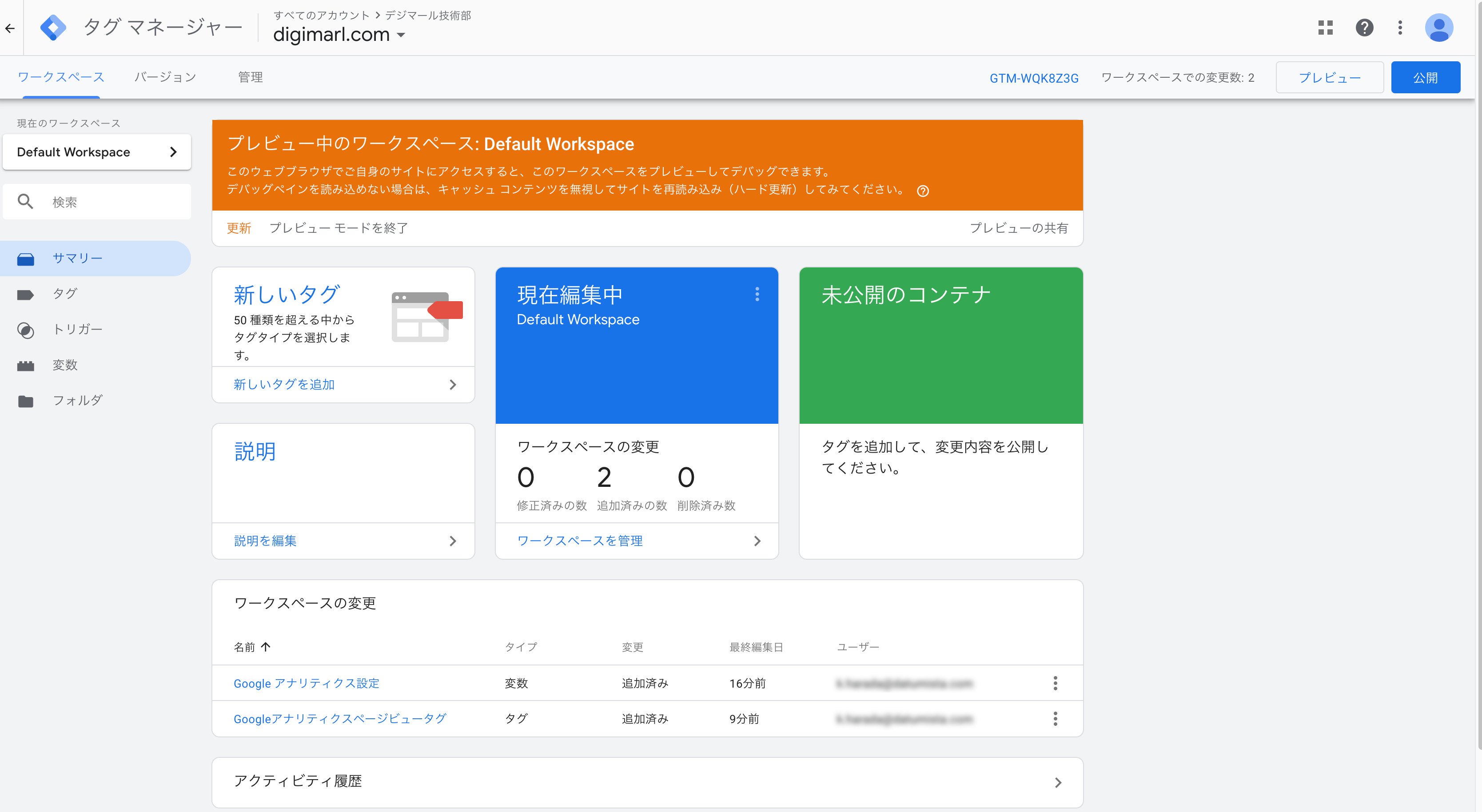Open the digimarl.com container dropdown

(339, 35)
